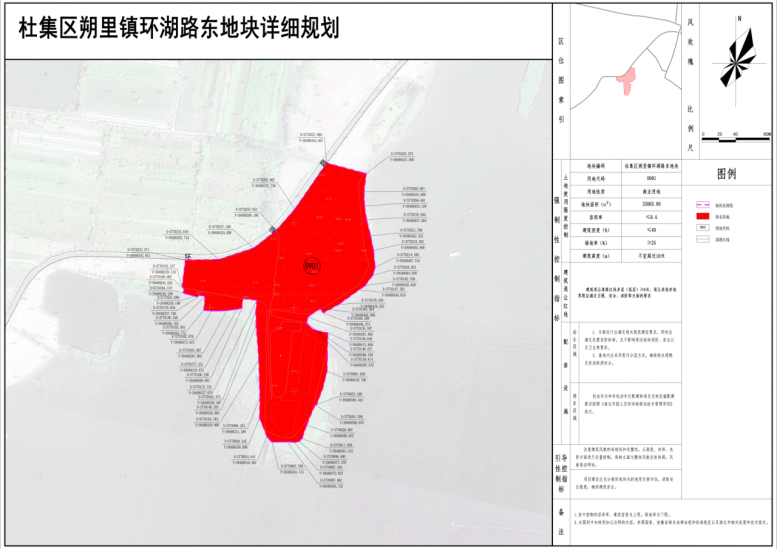Click the 比例尺 vertical label
Screen dimensions: 778x549
[689, 120]
